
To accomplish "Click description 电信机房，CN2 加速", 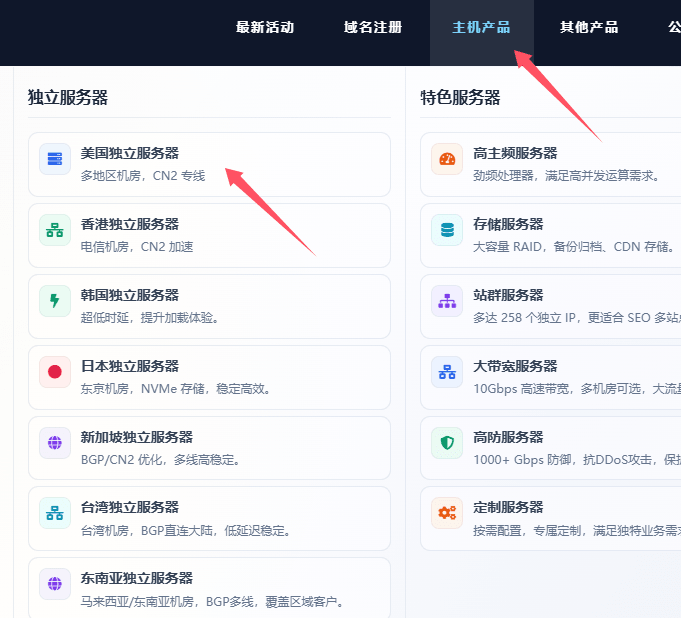I will pyautogui.click(x=137, y=247).
